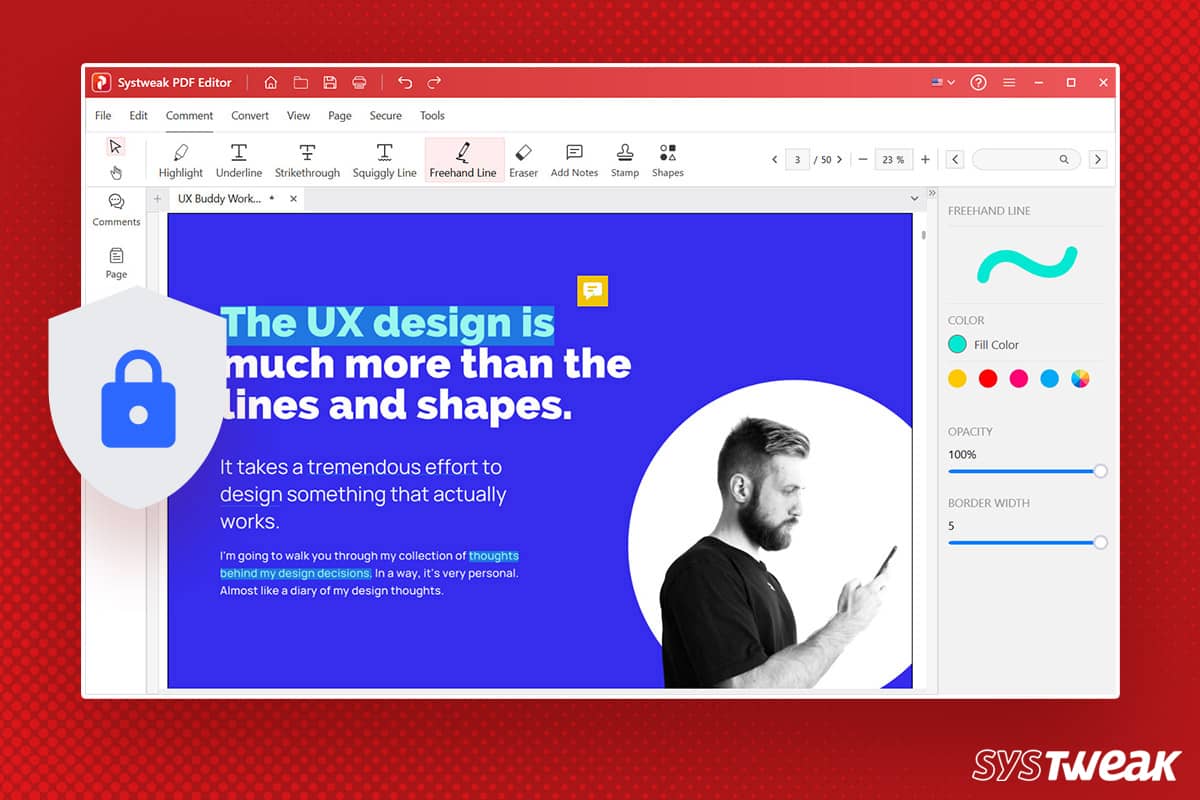The height and width of the screenshot is (800, 1200).
Task: Choose the Strikethrough tool
Action: (307, 160)
